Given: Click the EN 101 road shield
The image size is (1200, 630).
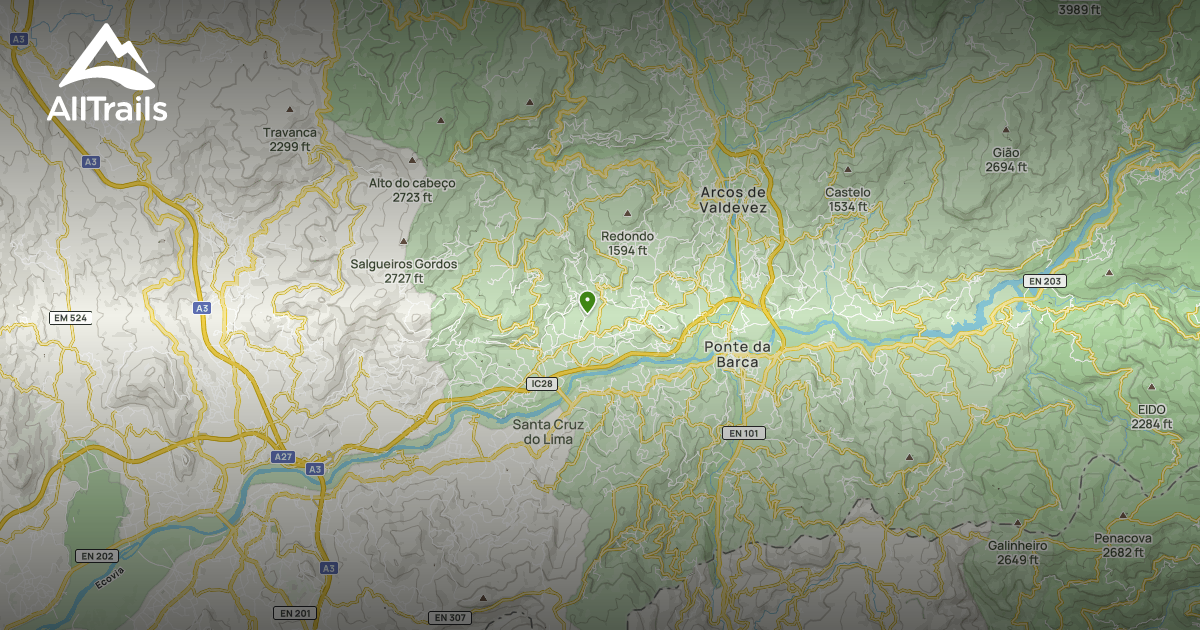Looking at the screenshot, I should [x=743, y=433].
